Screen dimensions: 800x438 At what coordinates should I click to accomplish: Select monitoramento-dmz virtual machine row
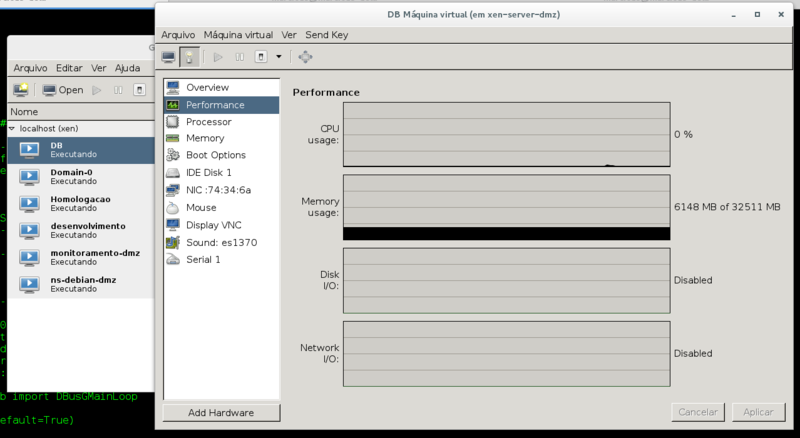click(81, 257)
